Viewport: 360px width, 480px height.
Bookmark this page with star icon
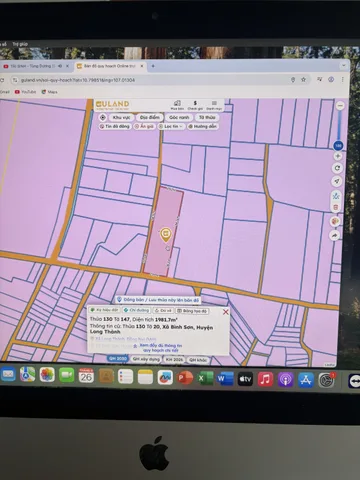tap(303, 80)
